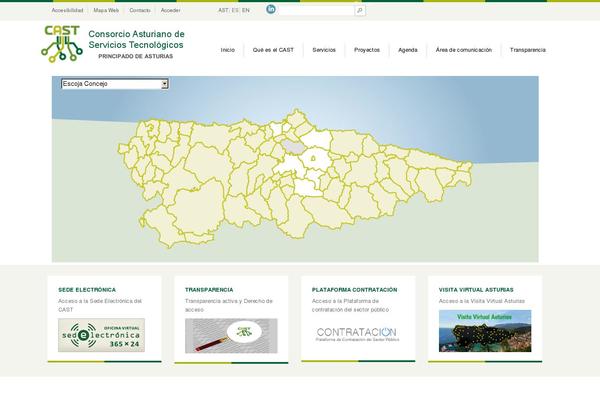Open the LinkedIn icon link
This screenshot has height=400, width=600.
pyautogui.click(x=271, y=9)
